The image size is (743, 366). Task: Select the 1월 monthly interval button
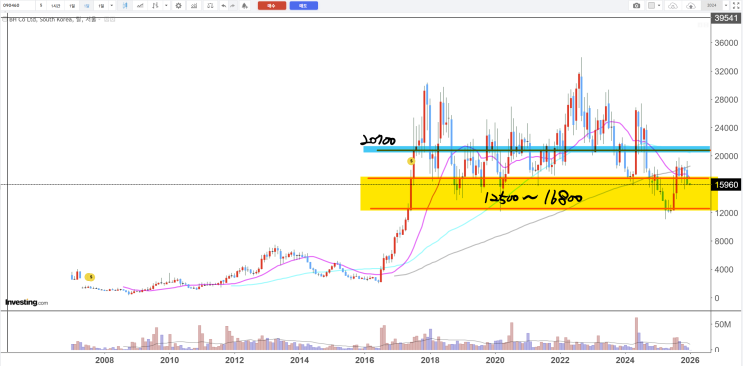tap(101, 5)
